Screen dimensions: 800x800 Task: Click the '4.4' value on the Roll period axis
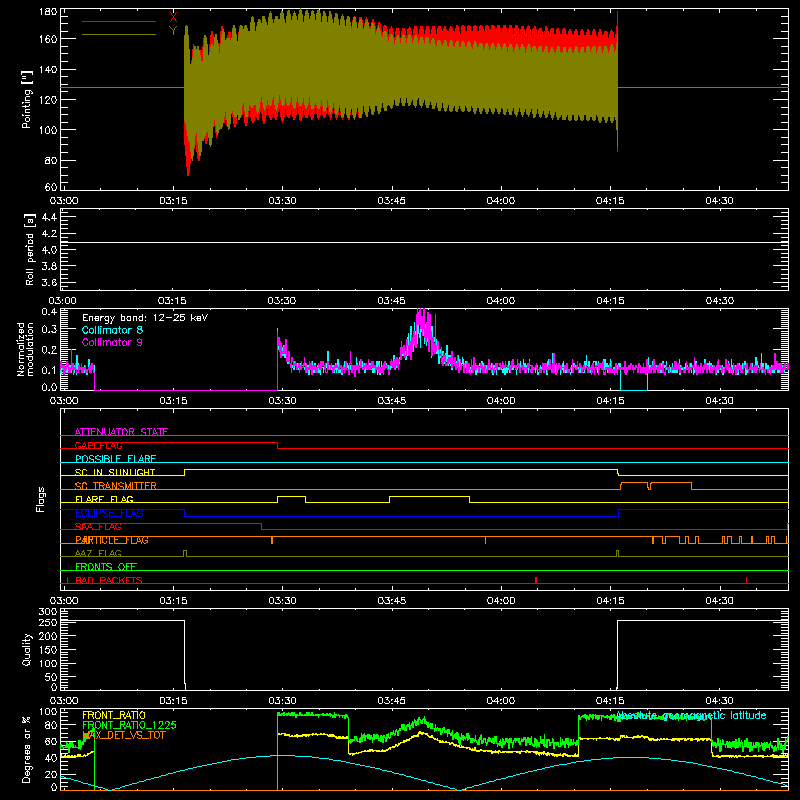pos(49,217)
